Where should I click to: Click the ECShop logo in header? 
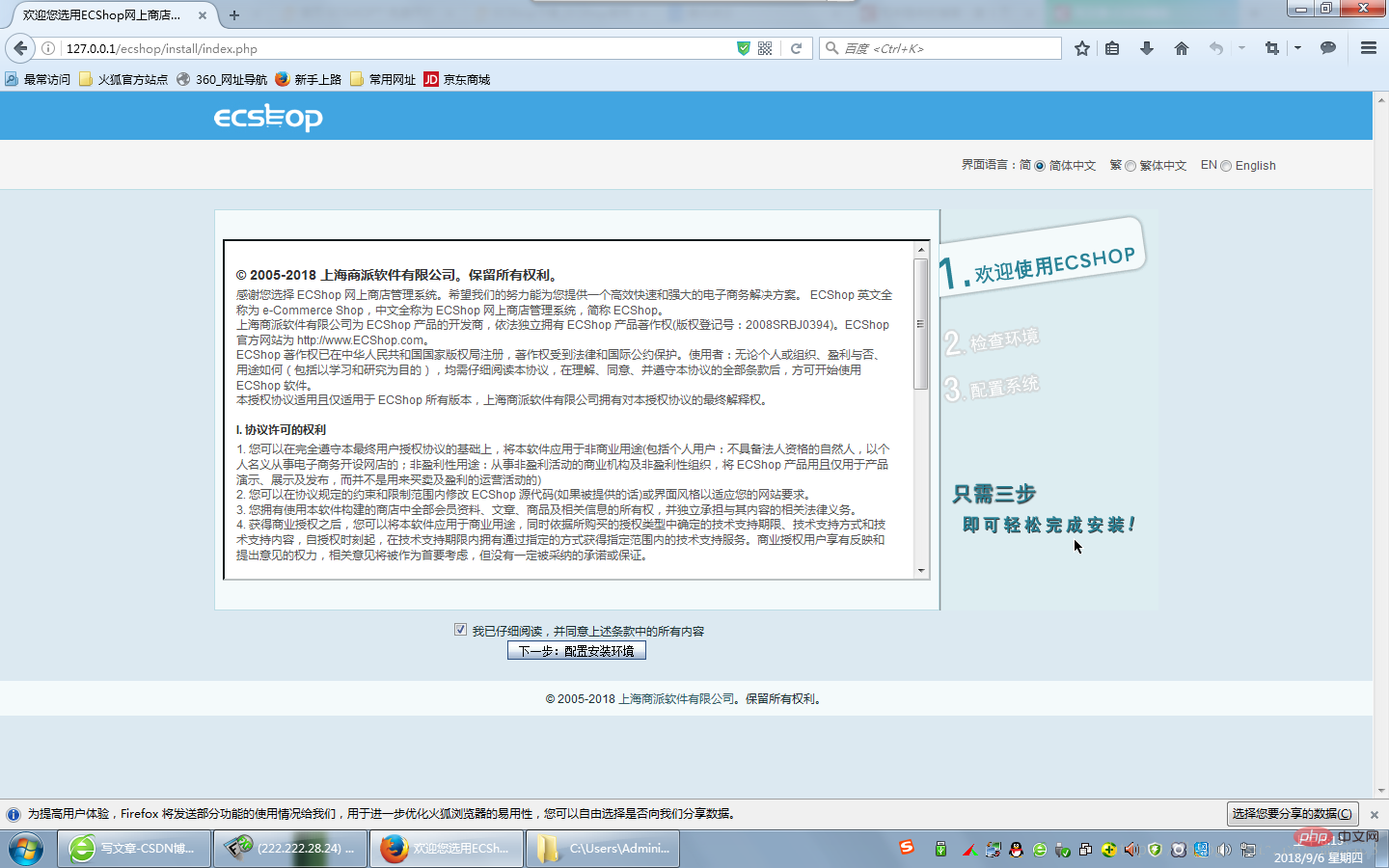tap(268, 118)
